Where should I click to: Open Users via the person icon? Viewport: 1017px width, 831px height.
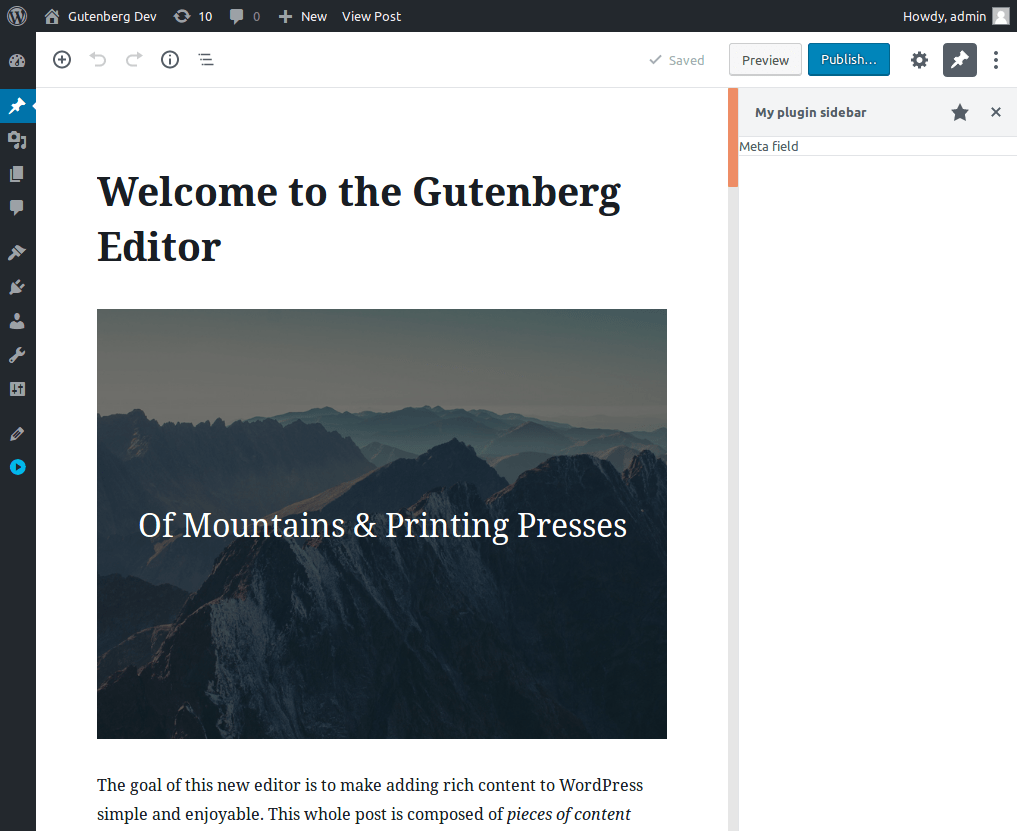coord(17,320)
